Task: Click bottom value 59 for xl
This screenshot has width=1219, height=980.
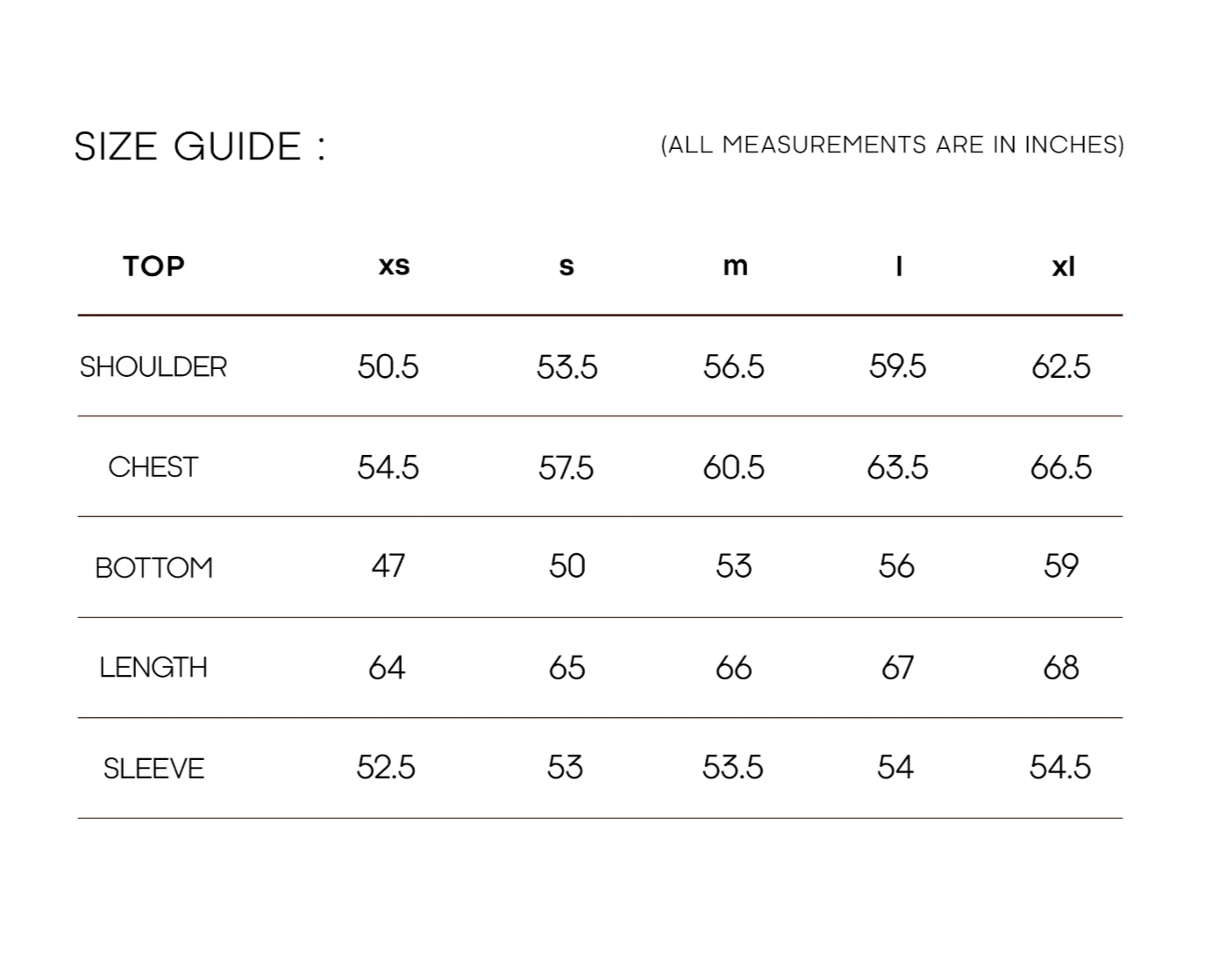Action: (x=1060, y=566)
